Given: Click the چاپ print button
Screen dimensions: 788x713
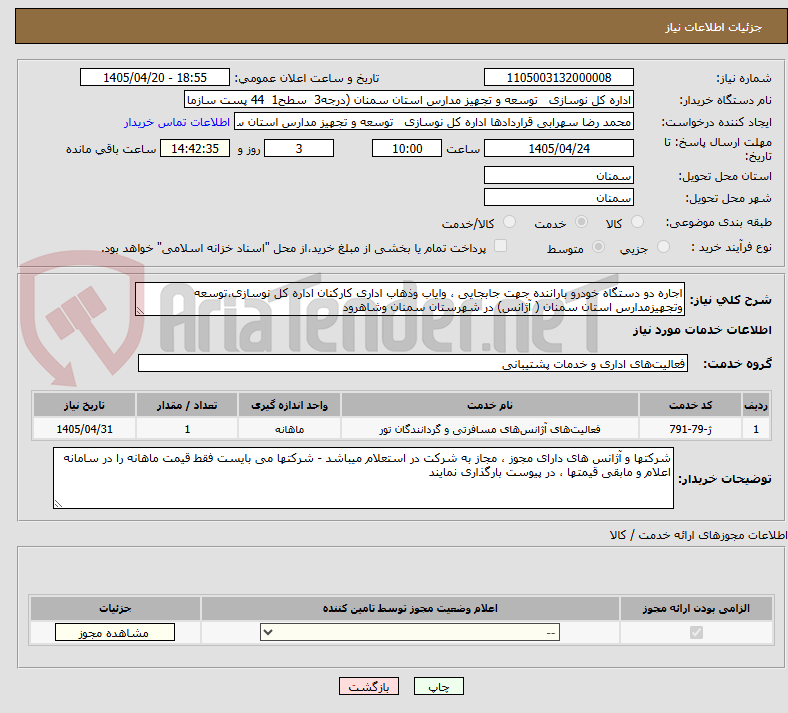Looking at the screenshot, I should click(x=439, y=687).
